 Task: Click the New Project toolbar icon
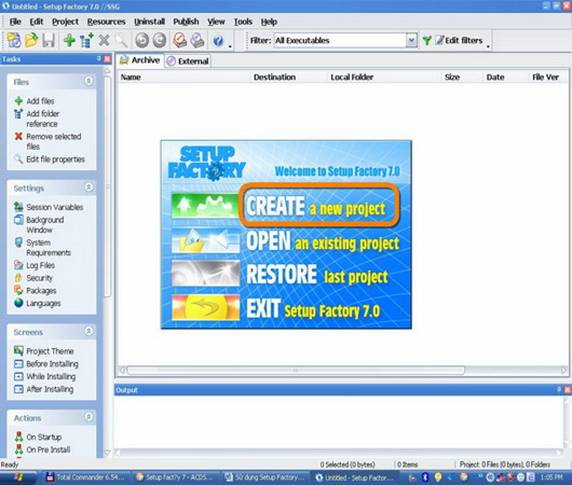[14, 40]
